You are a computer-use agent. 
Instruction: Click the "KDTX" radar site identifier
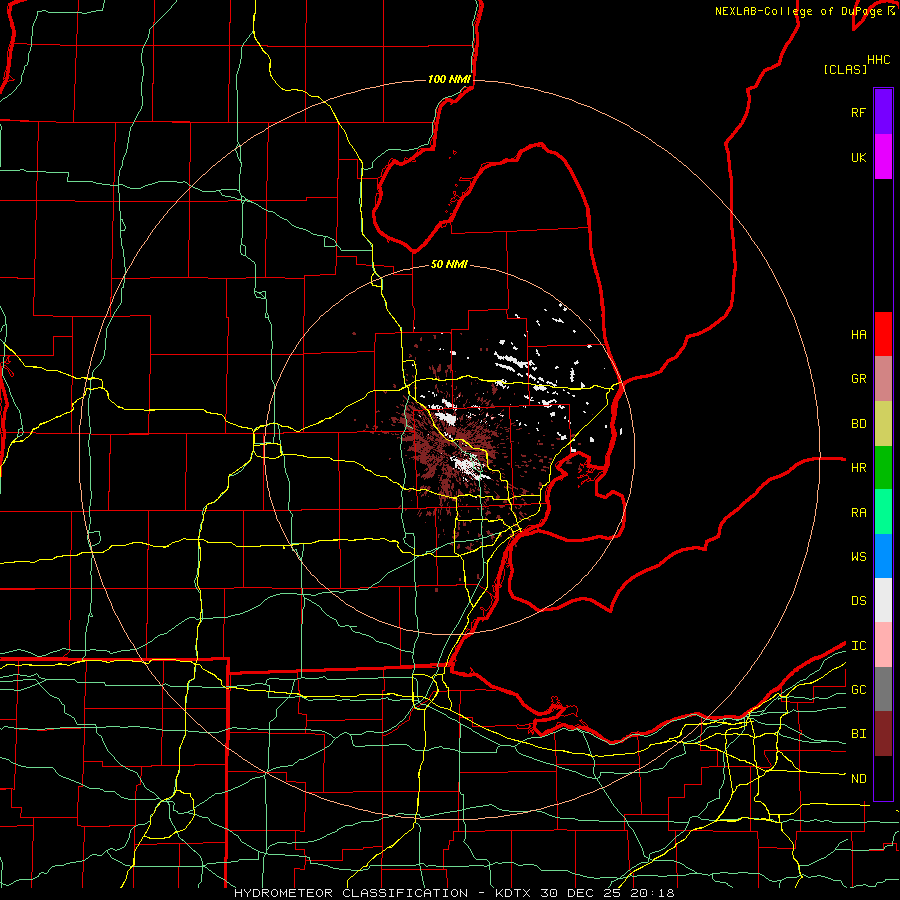514,893
